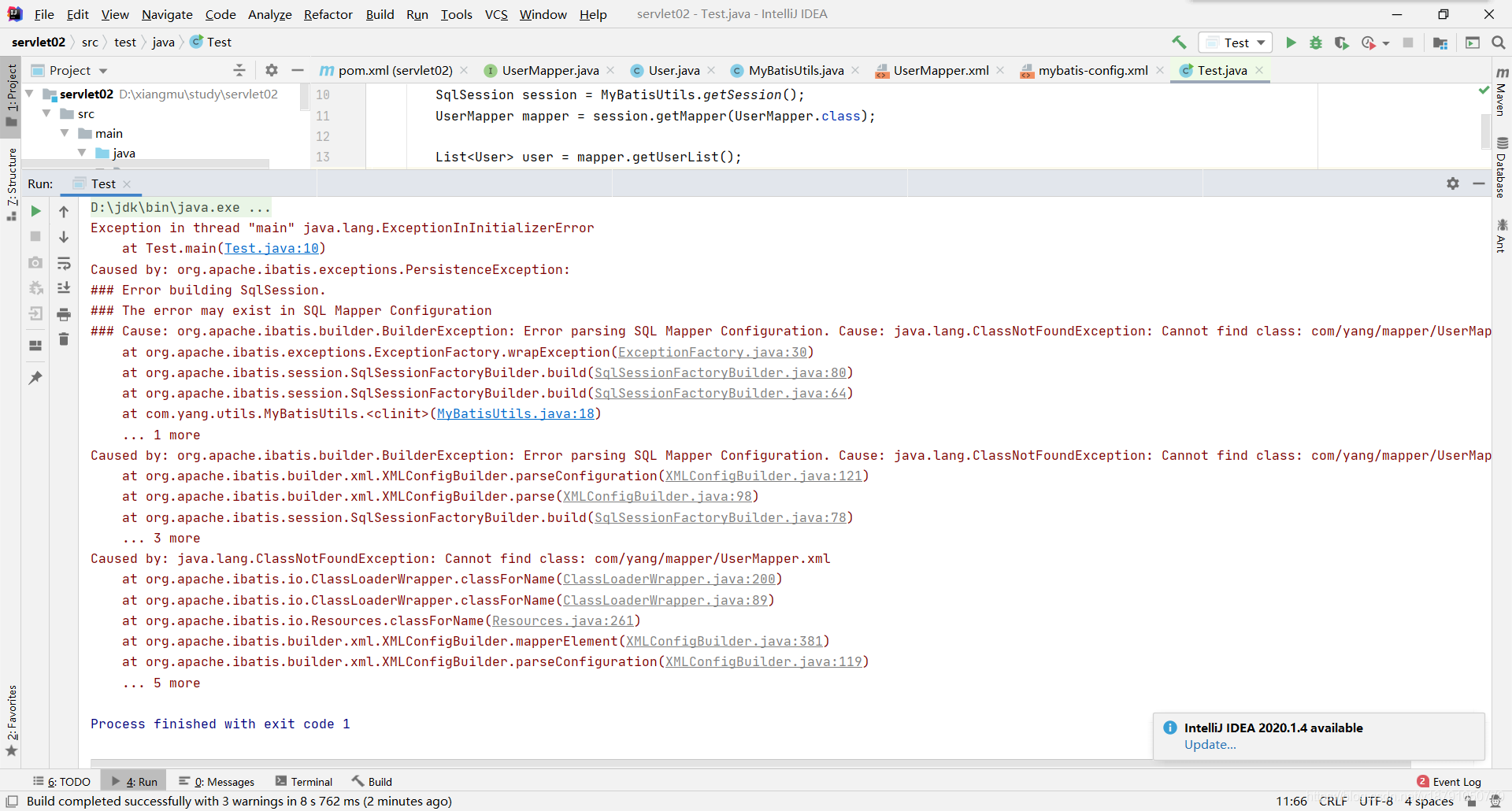Open the Test run configuration dropdown
The height and width of the screenshot is (811, 1512).
click(x=1236, y=43)
